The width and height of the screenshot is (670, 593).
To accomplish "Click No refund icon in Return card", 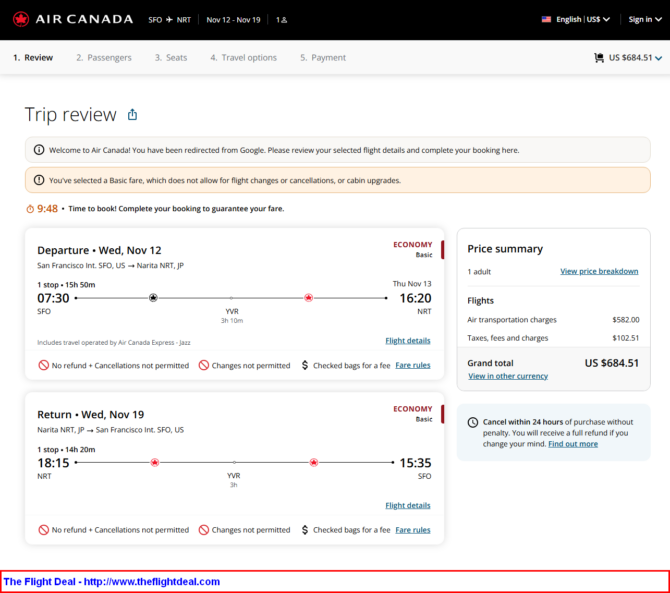I will [x=44, y=530].
